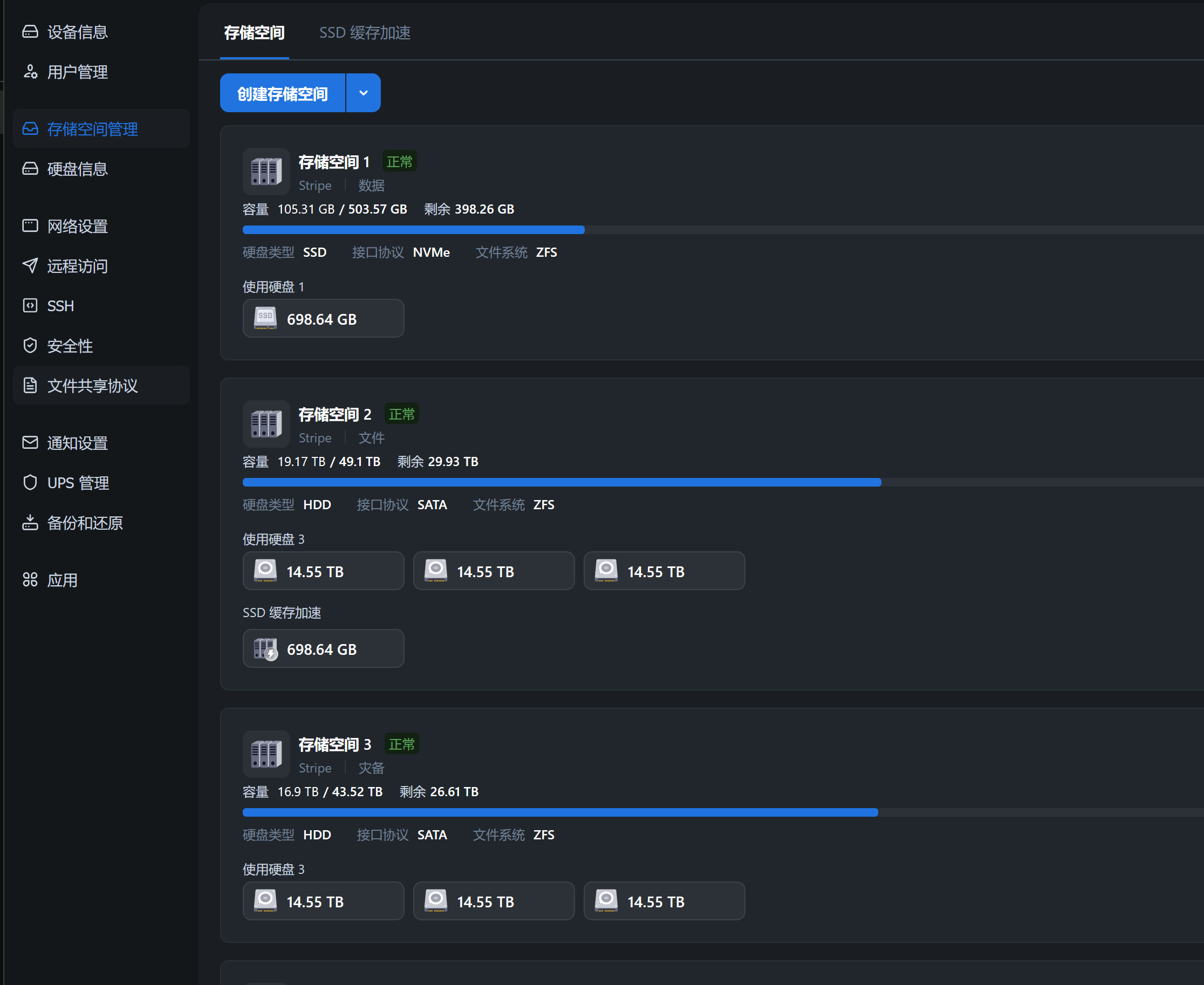Click the SSD cache 698.64 GB chip
The image size is (1204, 985).
point(323,648)
